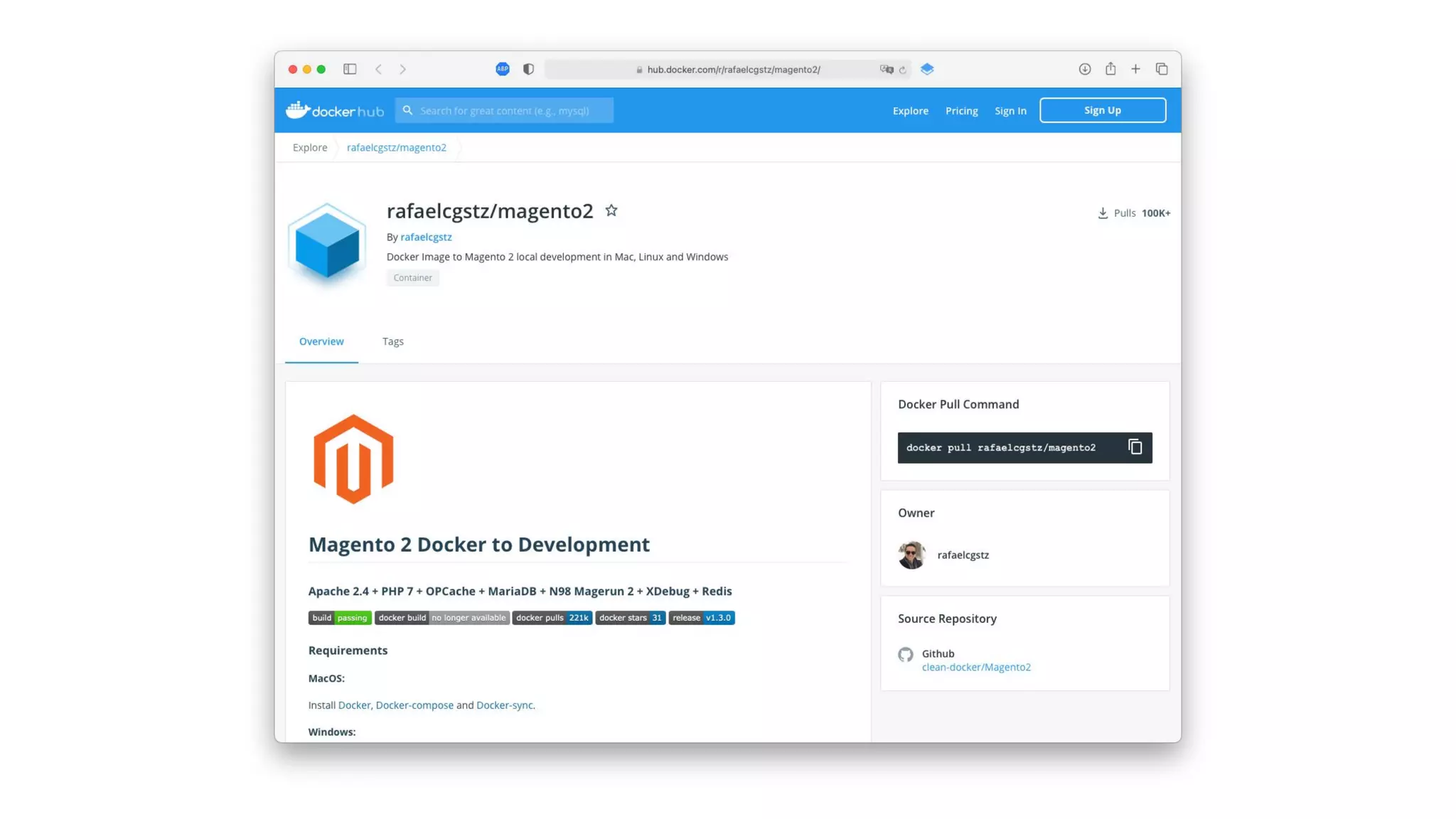Click the privacy shield icon

[x=528, y=69]
